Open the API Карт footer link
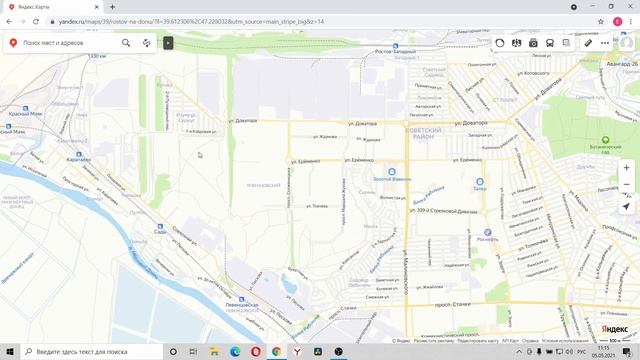640x360 pixels. click(510, 340)
